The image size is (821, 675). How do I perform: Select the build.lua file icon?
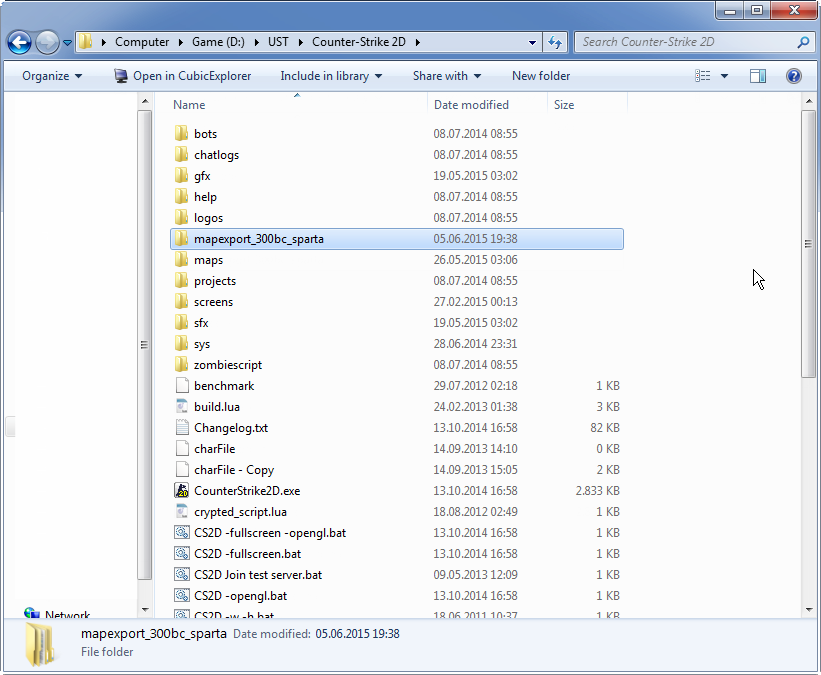(x=182, y=406)
